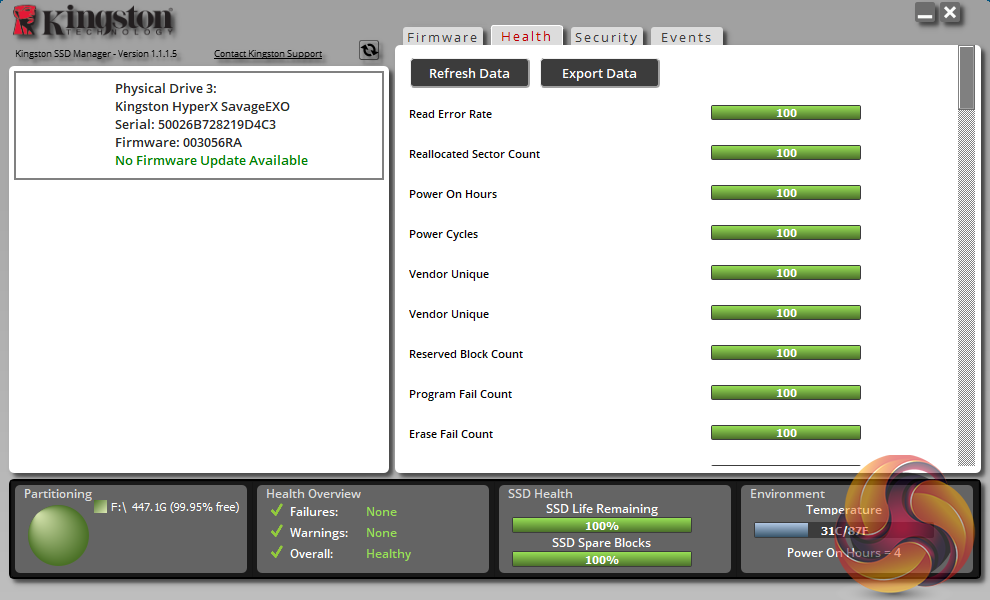Screen dimensions: 990x600
Task: Click the Reallocated Sector Count bar
Action: 785,153
